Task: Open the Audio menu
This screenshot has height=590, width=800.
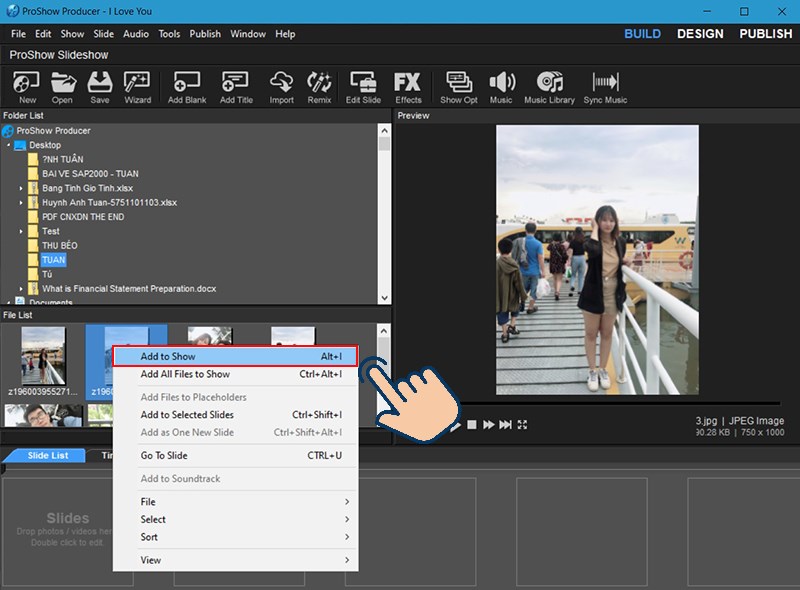Action: (x=136, y=34)
